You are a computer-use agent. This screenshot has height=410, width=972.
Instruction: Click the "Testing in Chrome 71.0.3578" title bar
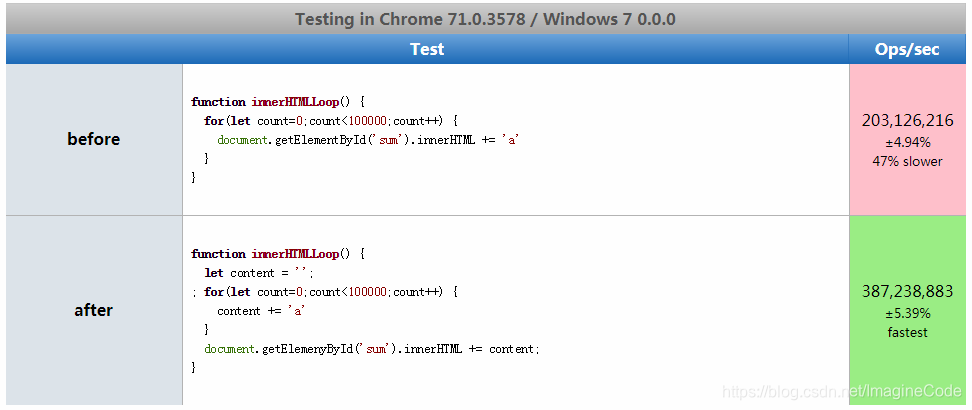coord(486,19)
